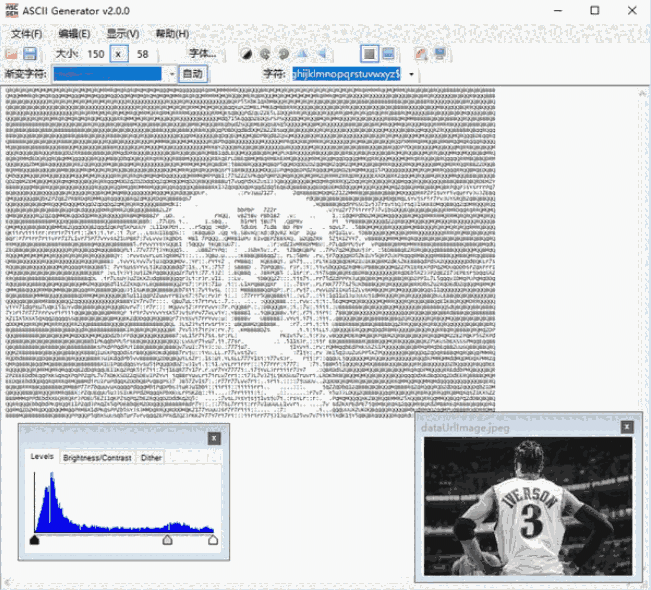
Task: Toggle the aspect ratio lock 'x' button
Action: coord(119,53)
